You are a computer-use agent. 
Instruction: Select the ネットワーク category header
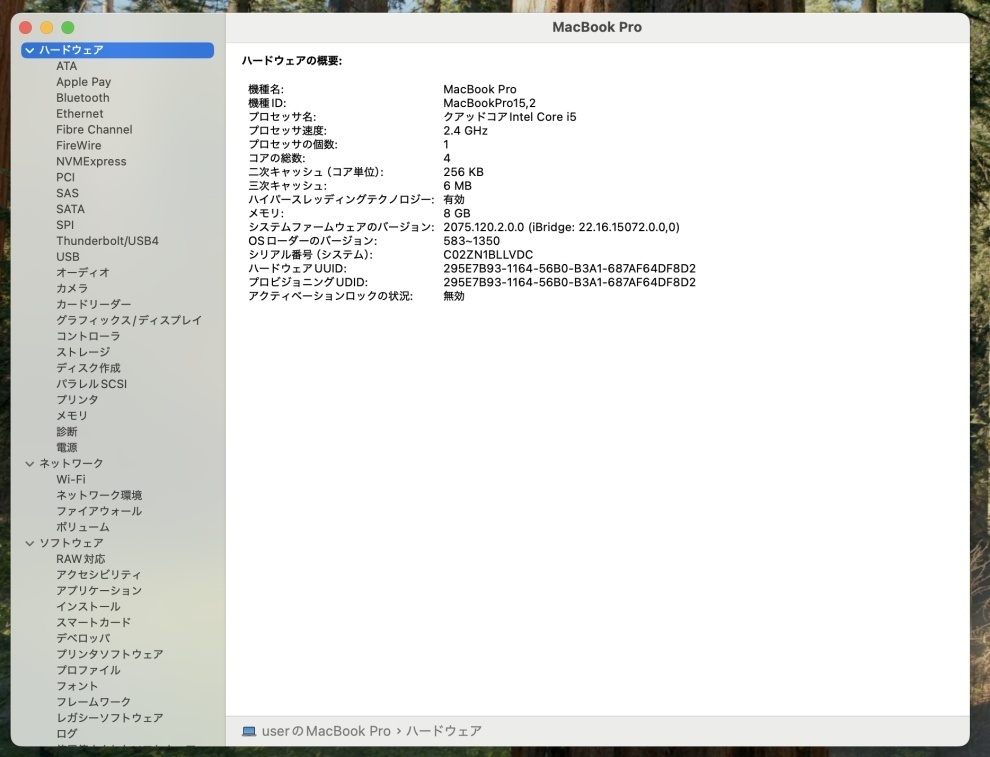pos(71,463)
